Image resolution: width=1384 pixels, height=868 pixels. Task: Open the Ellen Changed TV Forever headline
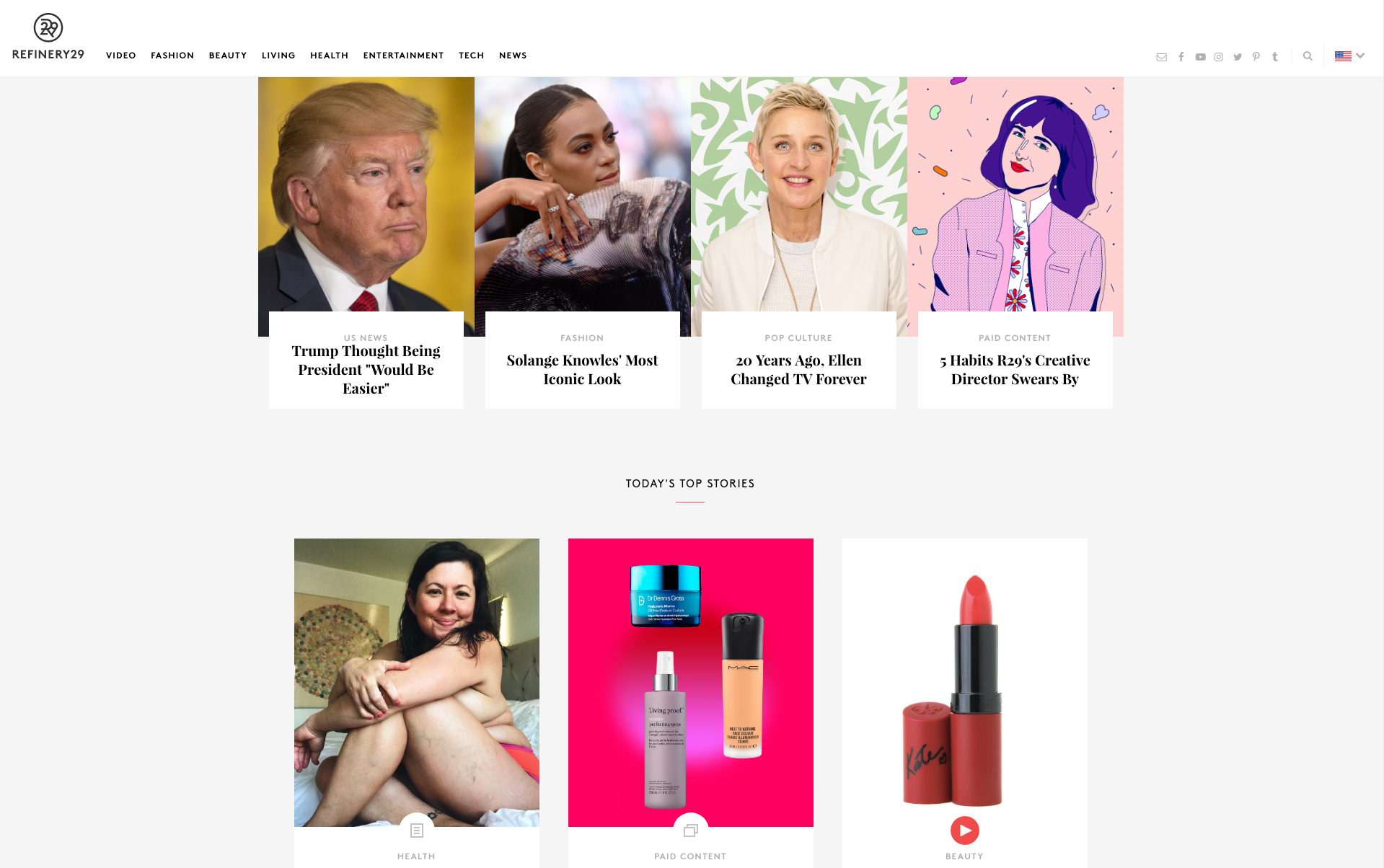point(798,370)
